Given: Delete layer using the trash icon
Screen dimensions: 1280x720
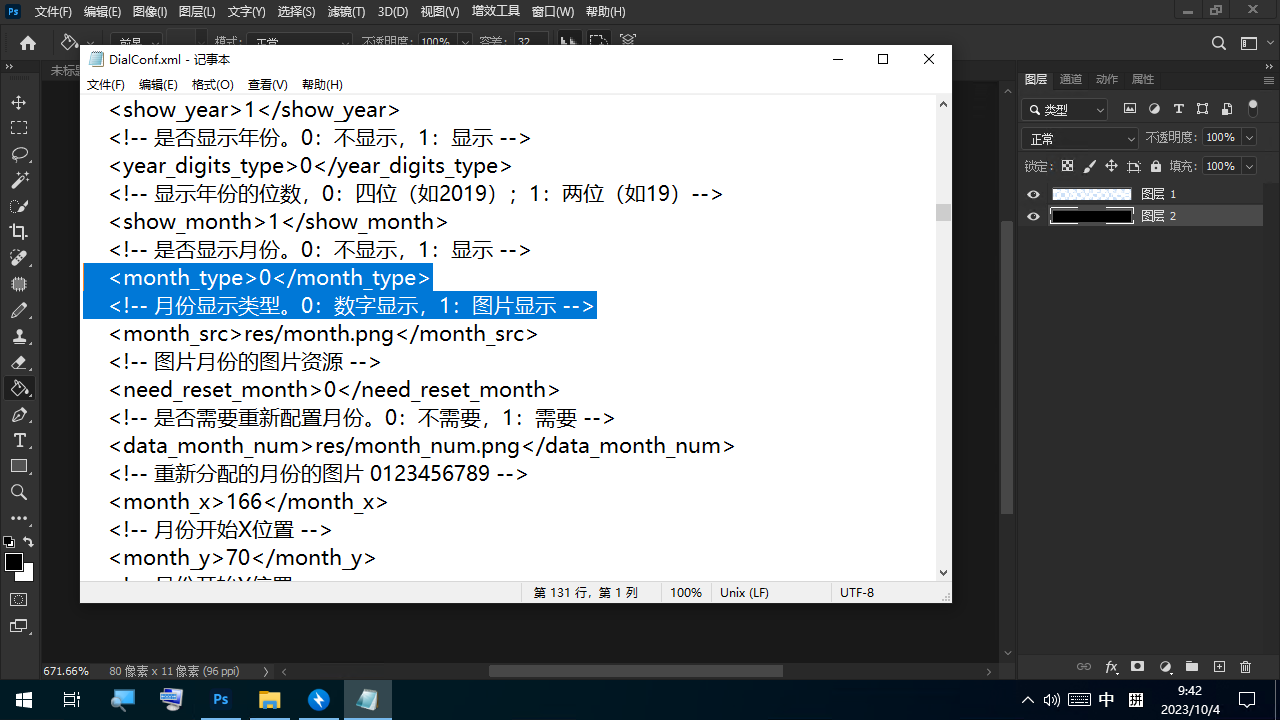Looking at the screenshot, I should pyautogui.click(x=1245, y=667).
